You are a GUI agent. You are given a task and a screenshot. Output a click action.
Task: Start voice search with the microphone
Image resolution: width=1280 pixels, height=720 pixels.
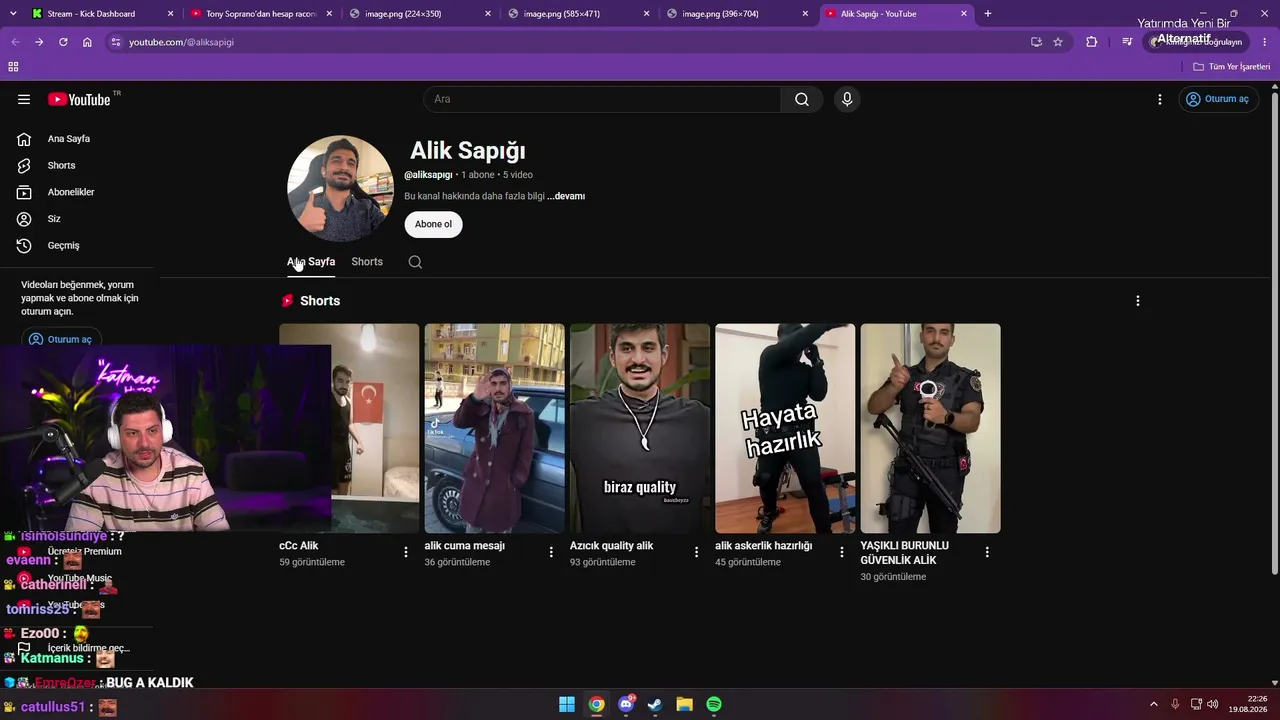click(x=847, y=99)
